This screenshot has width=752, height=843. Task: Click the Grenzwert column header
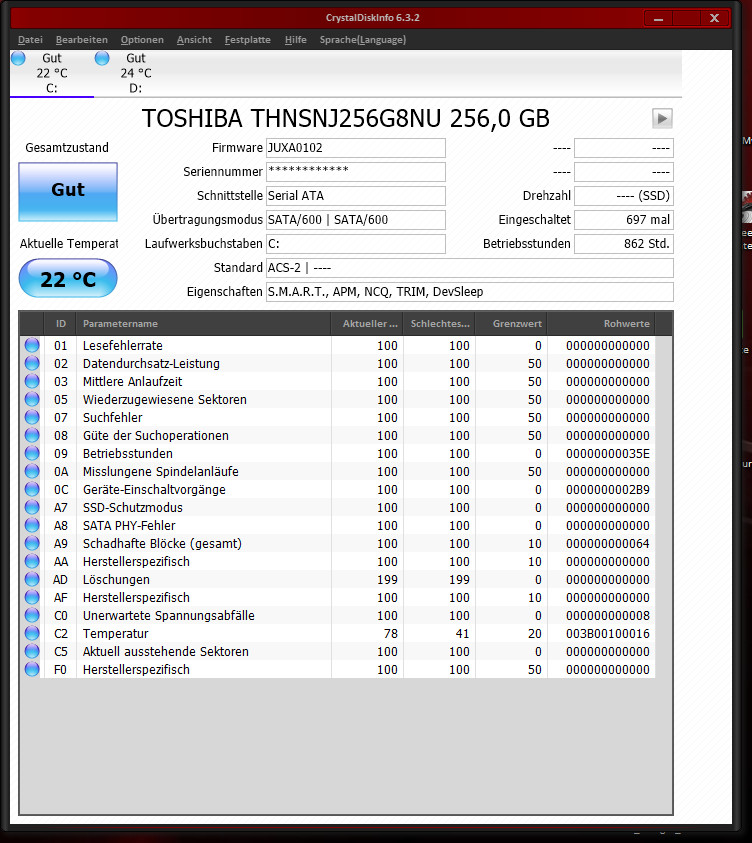(x=511, y=324)
